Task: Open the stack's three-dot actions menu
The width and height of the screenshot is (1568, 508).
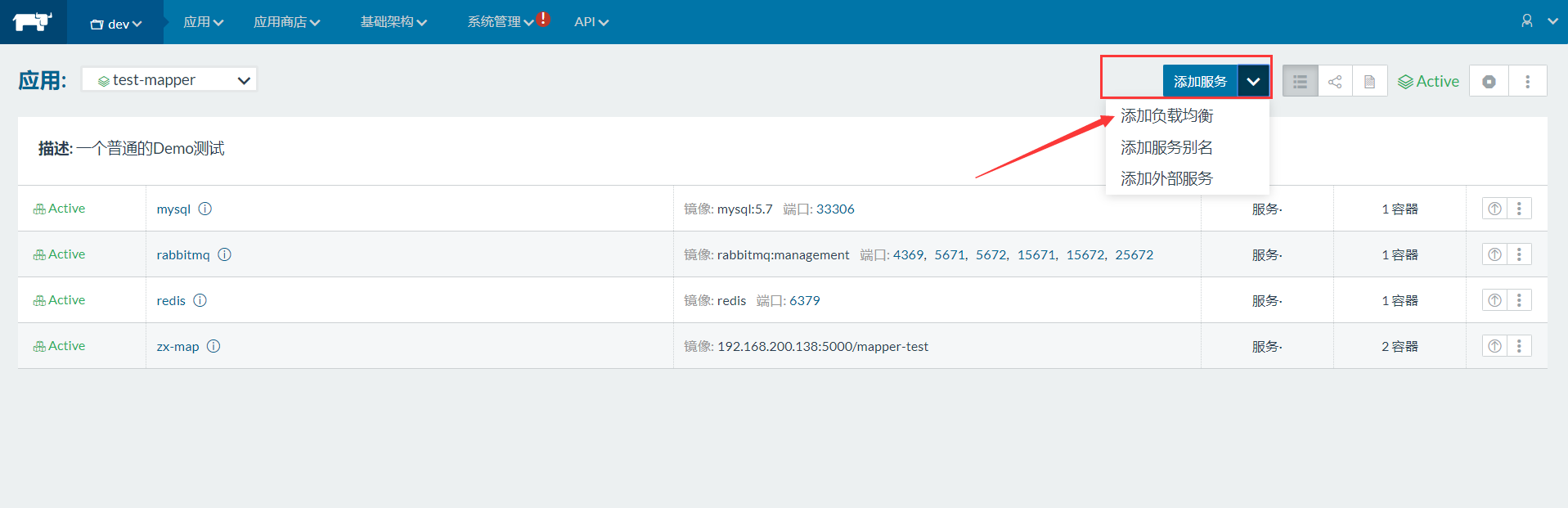Action: pos(1527,82)
